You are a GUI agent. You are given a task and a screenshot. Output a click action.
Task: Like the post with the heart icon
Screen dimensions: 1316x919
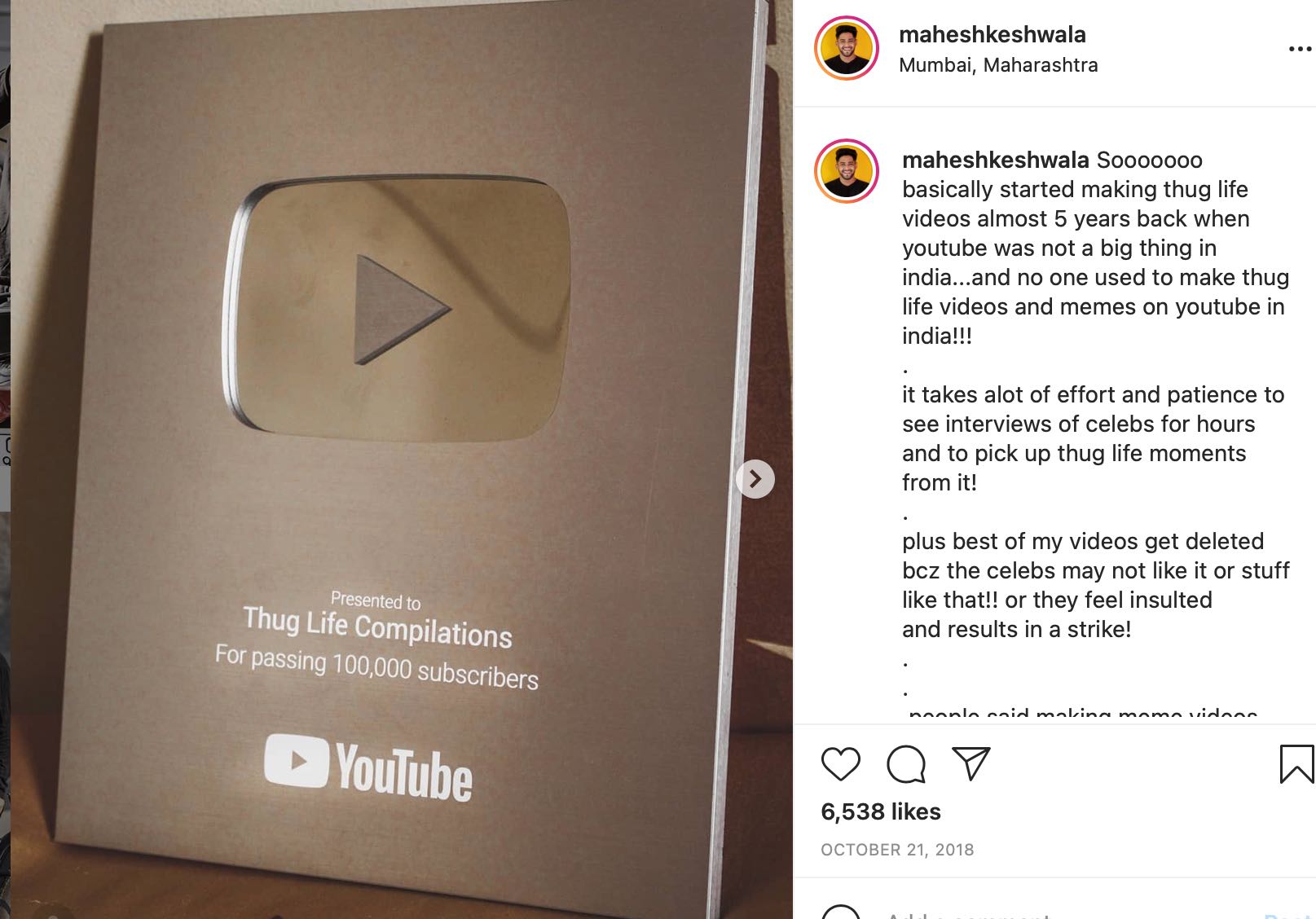(840, 764)
